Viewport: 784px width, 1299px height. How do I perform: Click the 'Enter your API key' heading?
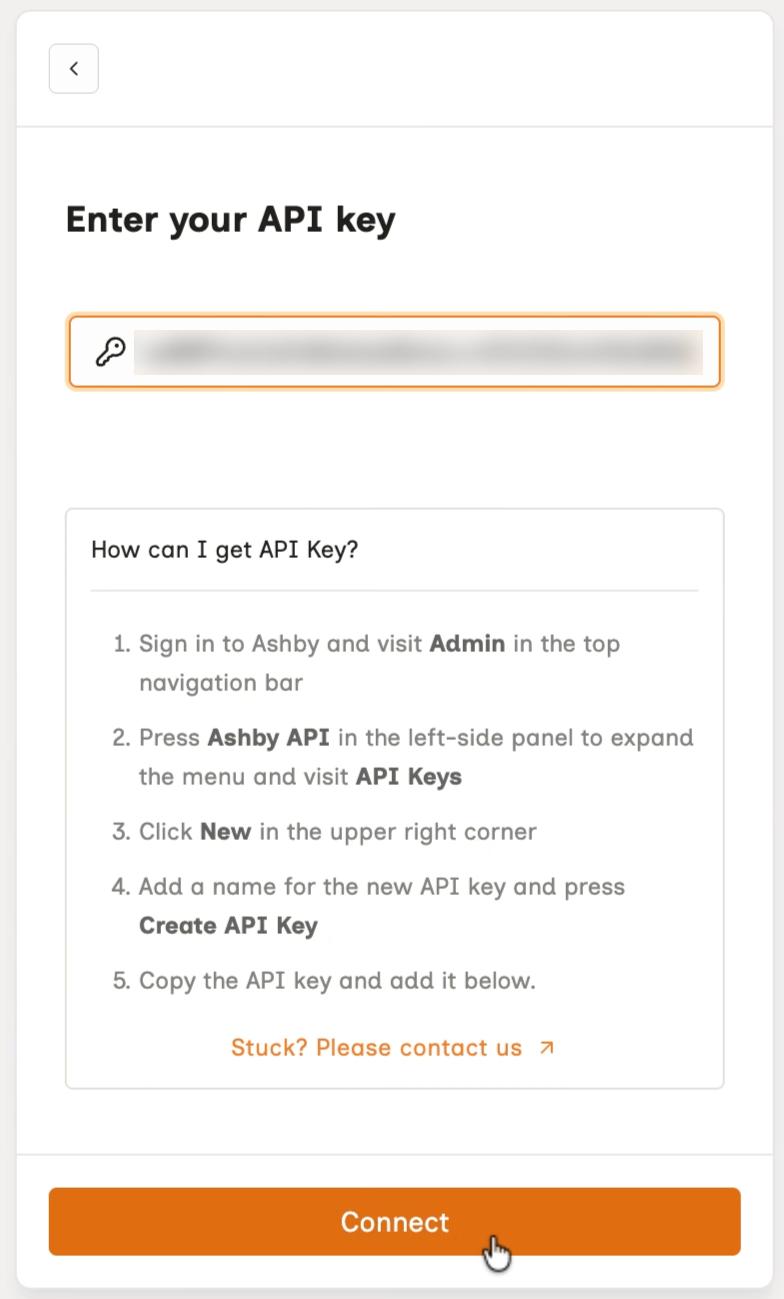(231, 220)
